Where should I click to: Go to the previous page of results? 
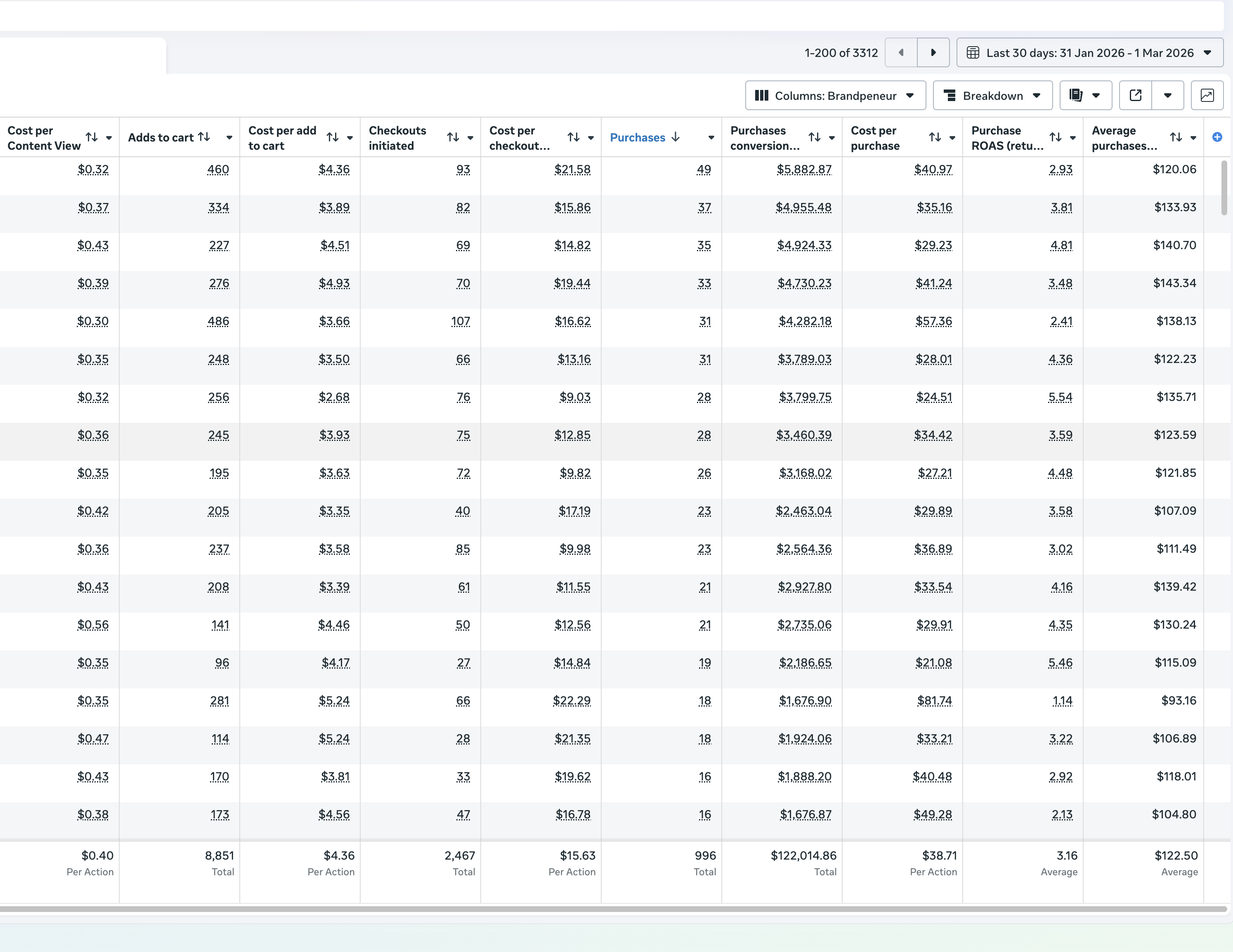tap(900, 52)
